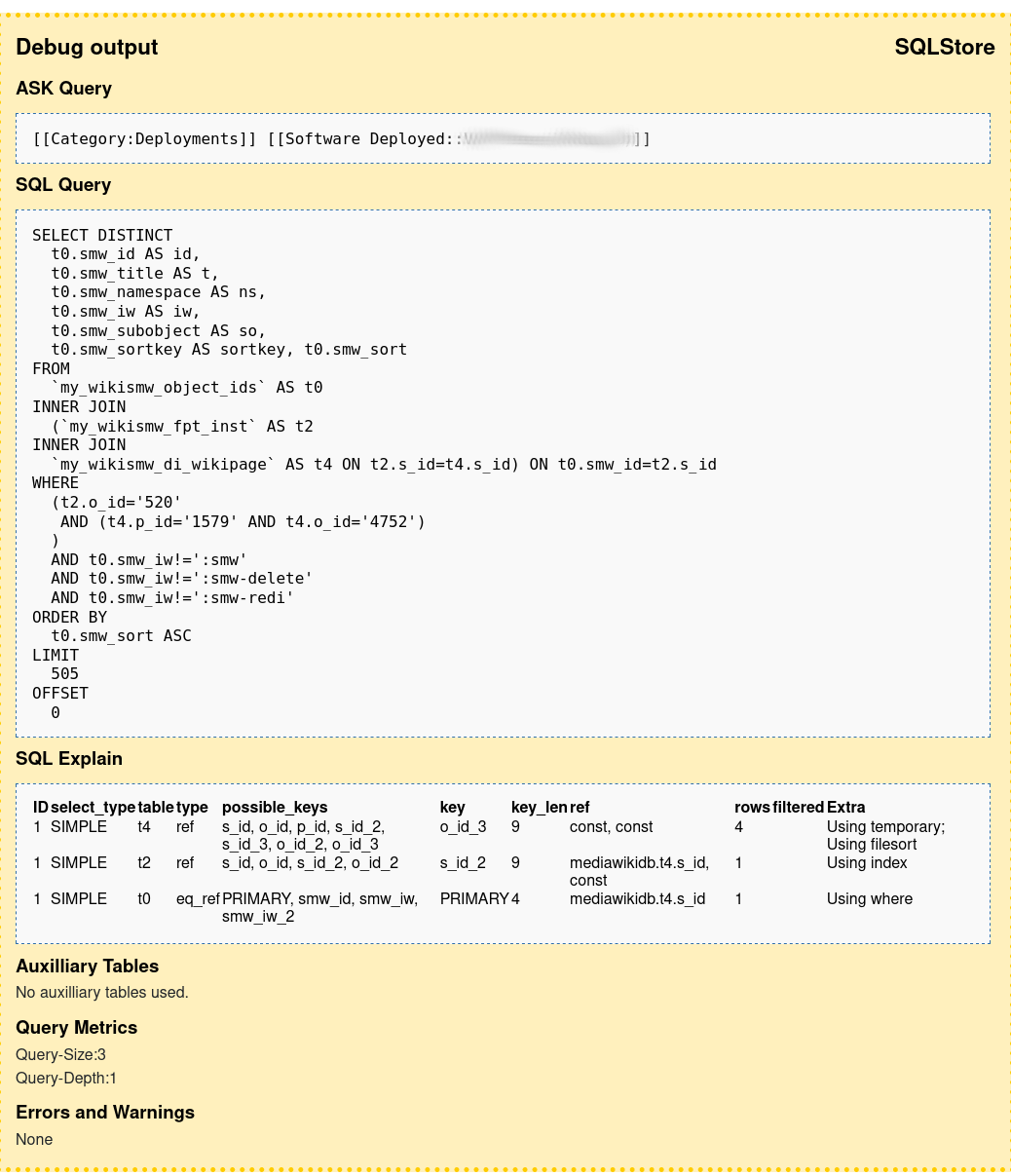Click the 'PRIMARY, smw_id, smw_iw' possible keys cell
Image resolution: width=1011 pixels, height=1176 pixels.
click(x=320, y=908)
